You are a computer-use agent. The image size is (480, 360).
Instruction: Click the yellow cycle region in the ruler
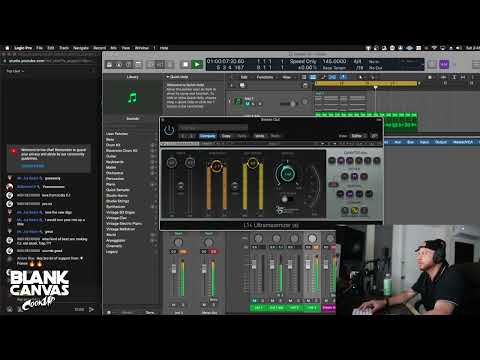tap(366, 83)
